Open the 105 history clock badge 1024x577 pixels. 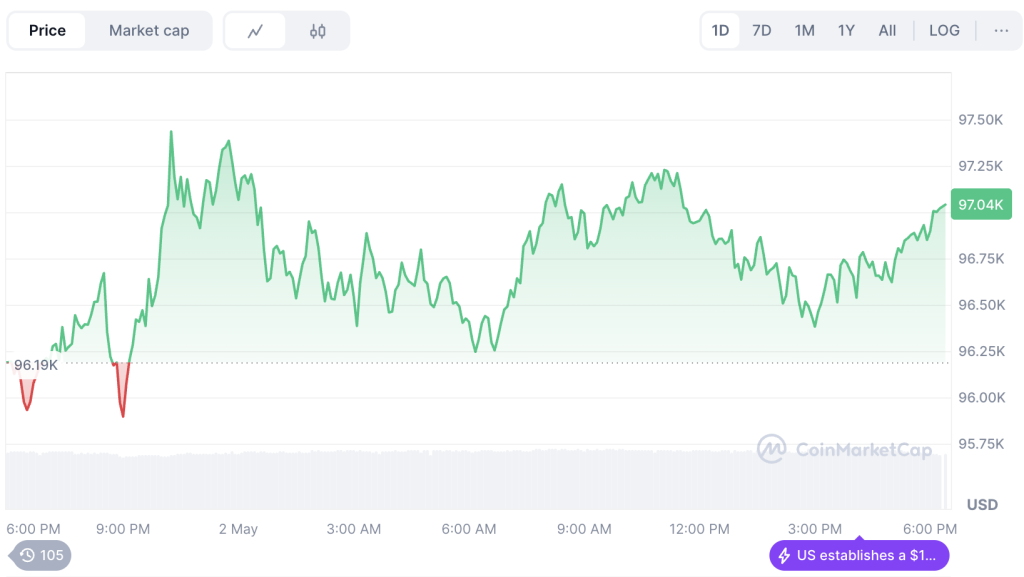[x=40, y=555]
